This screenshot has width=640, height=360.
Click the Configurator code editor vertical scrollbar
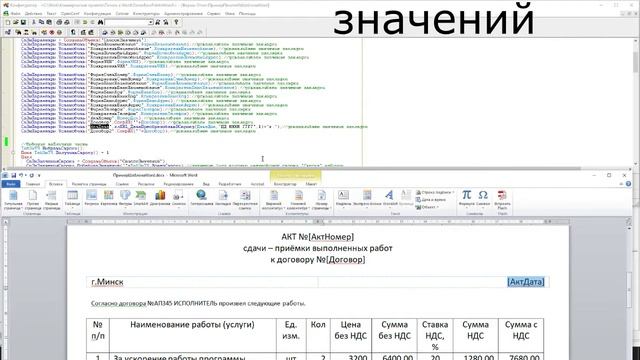(x=636, y=102)
